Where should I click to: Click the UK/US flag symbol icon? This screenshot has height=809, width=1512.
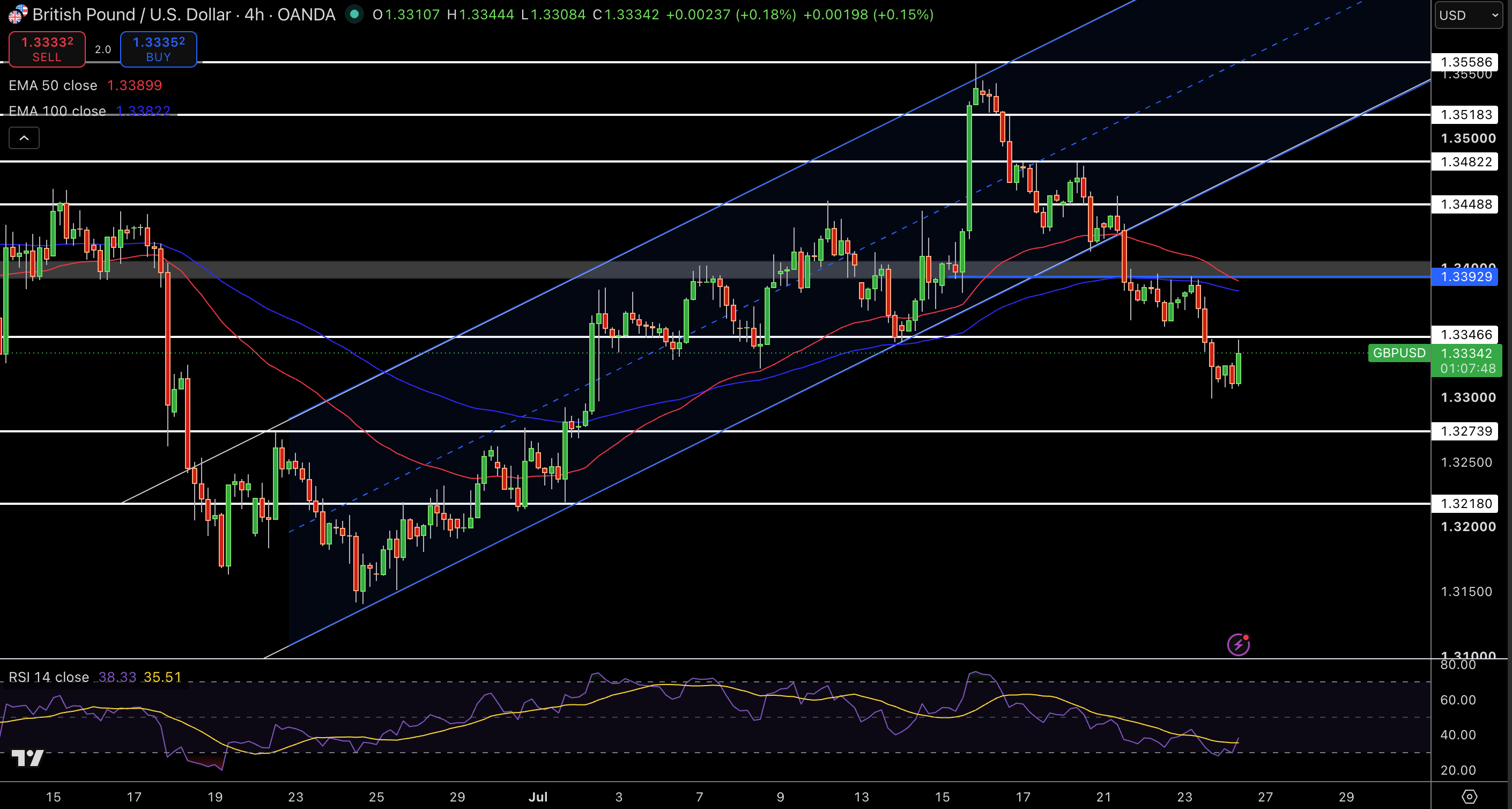17,14
